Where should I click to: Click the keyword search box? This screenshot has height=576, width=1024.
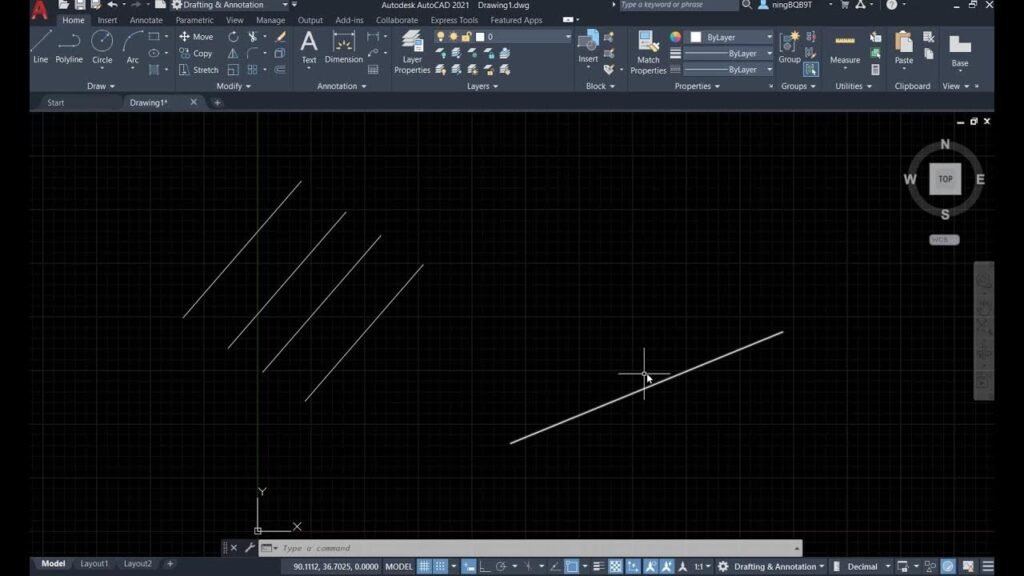click(679, 5)
